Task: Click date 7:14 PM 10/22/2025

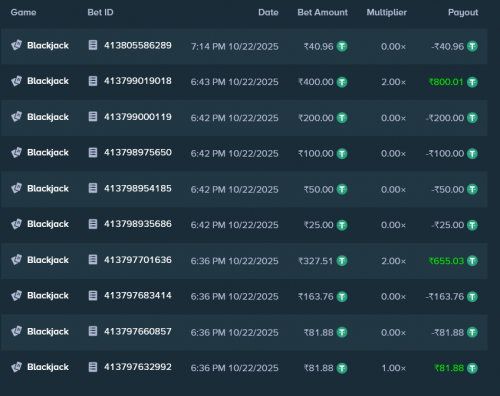Action: point(234,47)
